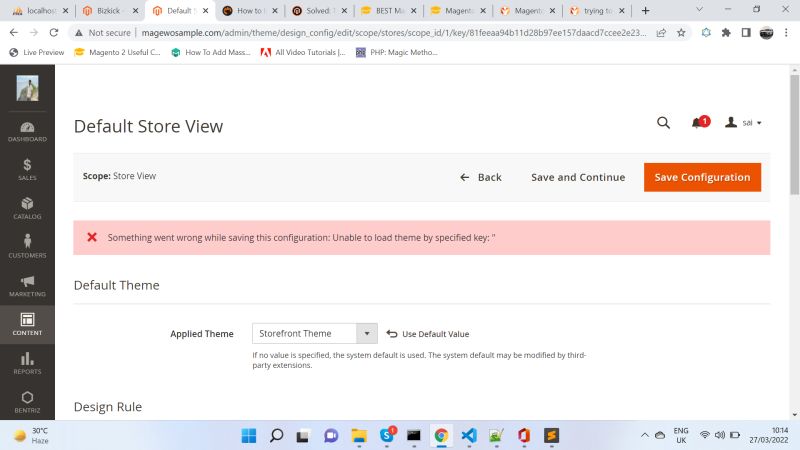Open a new browser tab
800x450 pixels.
point(645,11)
